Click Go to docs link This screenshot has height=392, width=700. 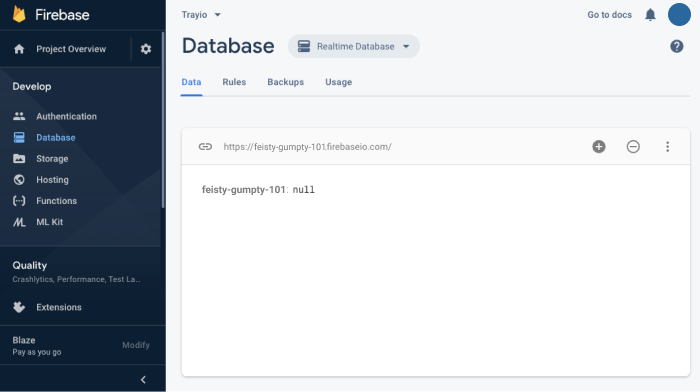click(x=609, y=15)
